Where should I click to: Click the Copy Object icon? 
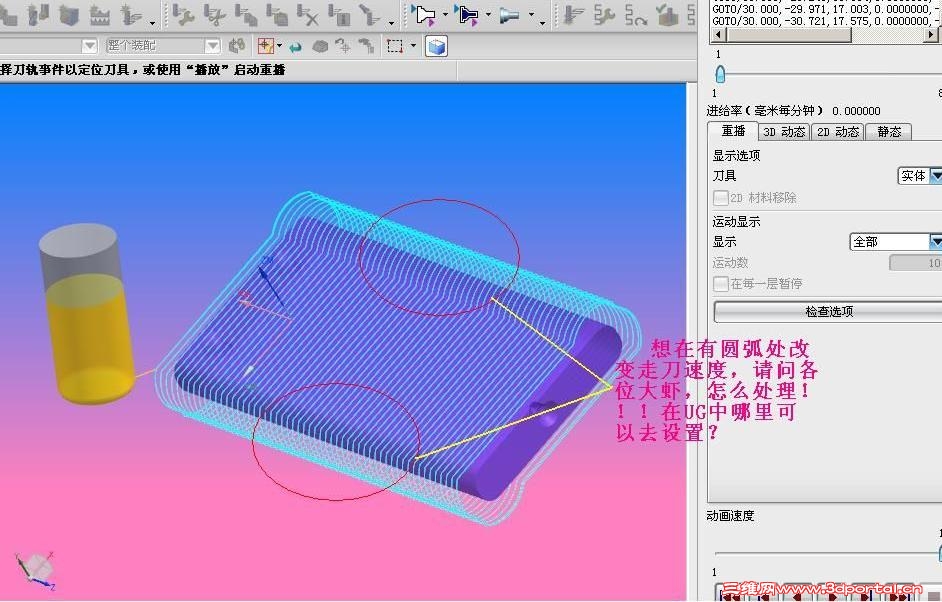point(246,13)
